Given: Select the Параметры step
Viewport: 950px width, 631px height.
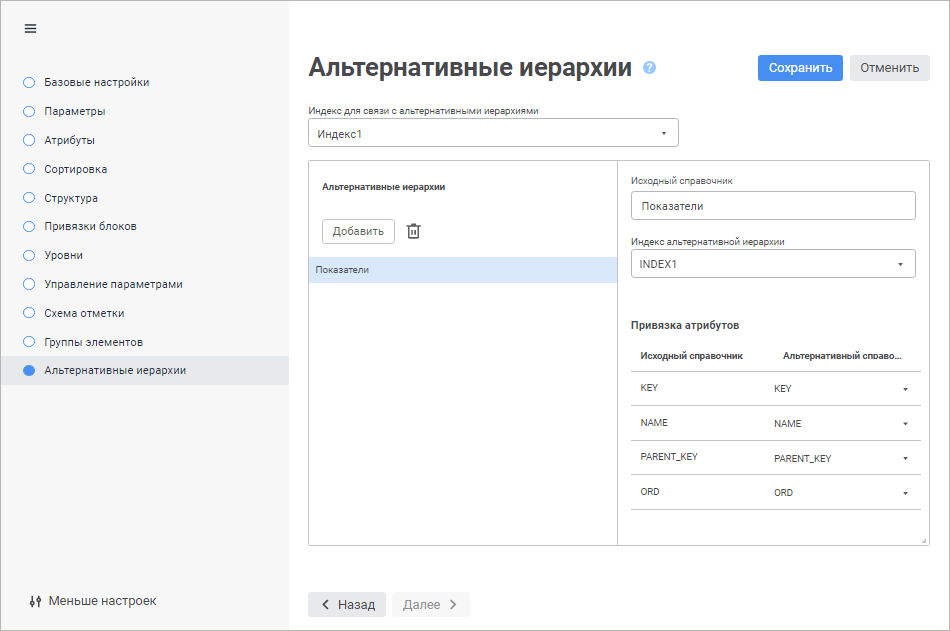Looking at the screenshot, I should click(74, 111).
